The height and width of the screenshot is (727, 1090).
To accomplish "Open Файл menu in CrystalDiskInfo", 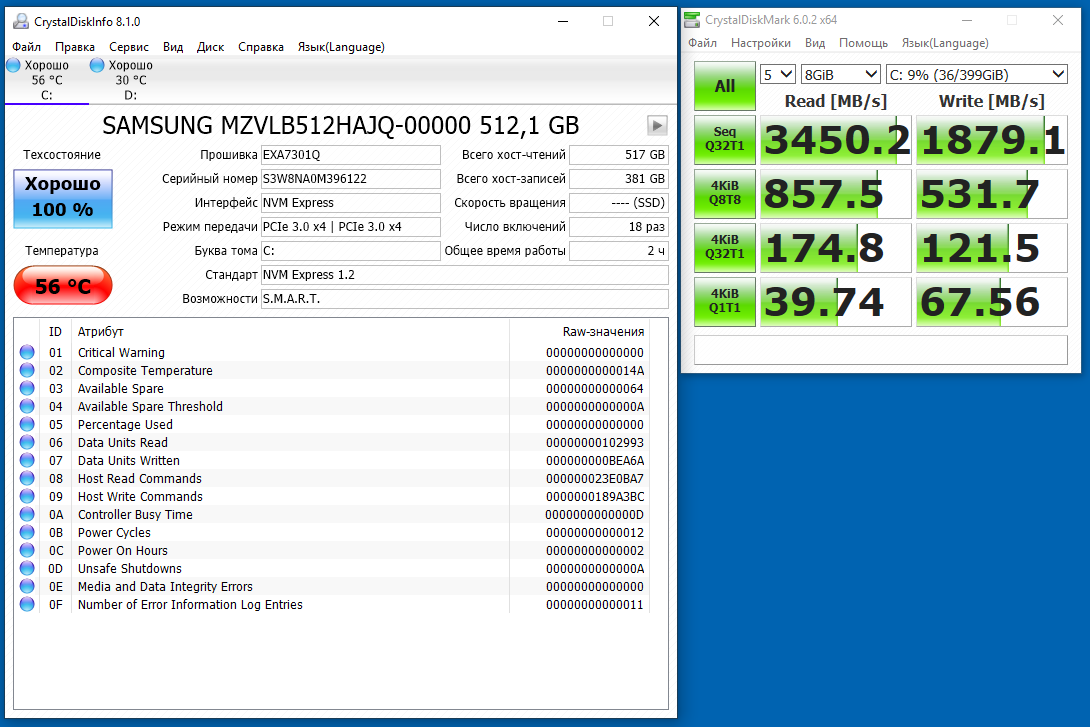I will coord(26,47).
